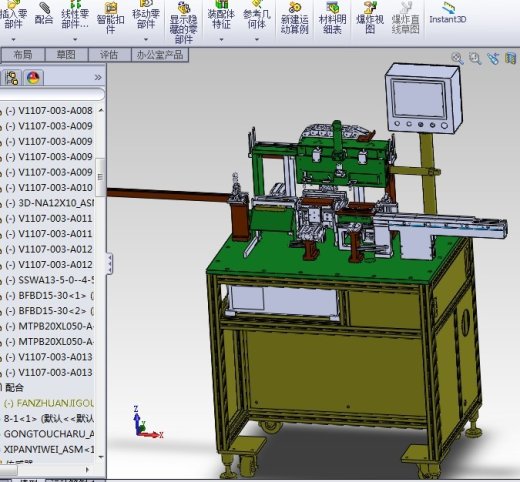Click the Zoom to Area icon
520x482 pixels.
click(475, 58)
